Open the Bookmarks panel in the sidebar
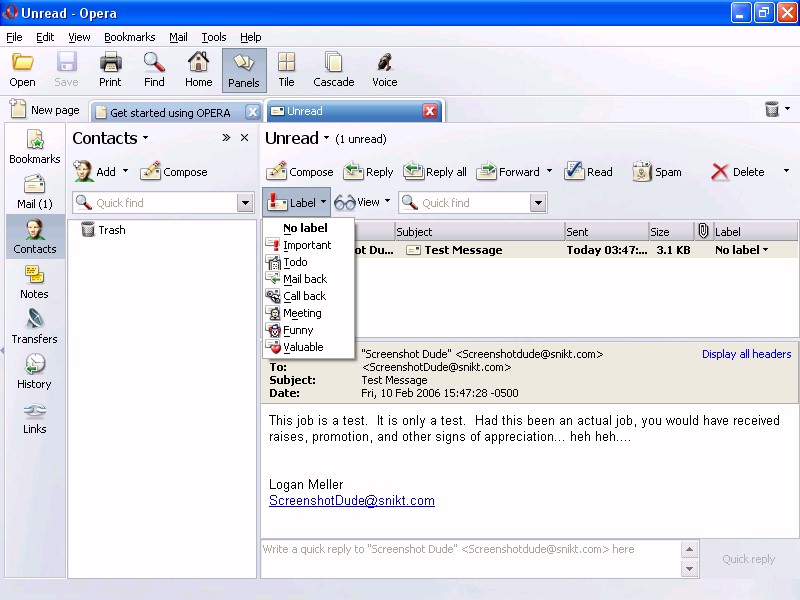The height and width of the screenshot is (600, 800). [x=34, y=146]
